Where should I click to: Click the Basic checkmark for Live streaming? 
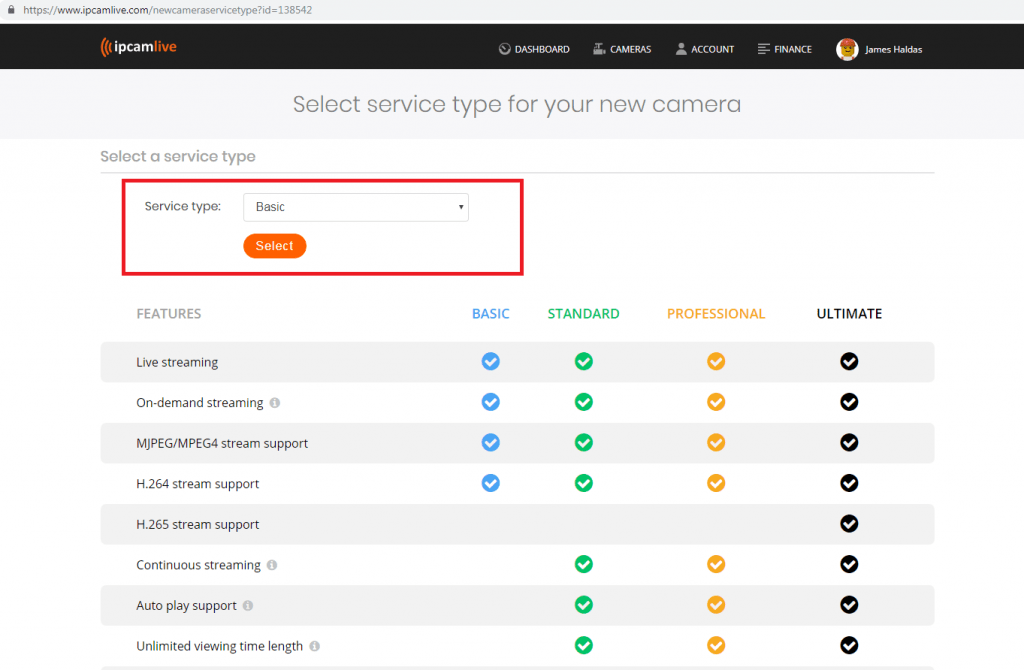point(490,362)
